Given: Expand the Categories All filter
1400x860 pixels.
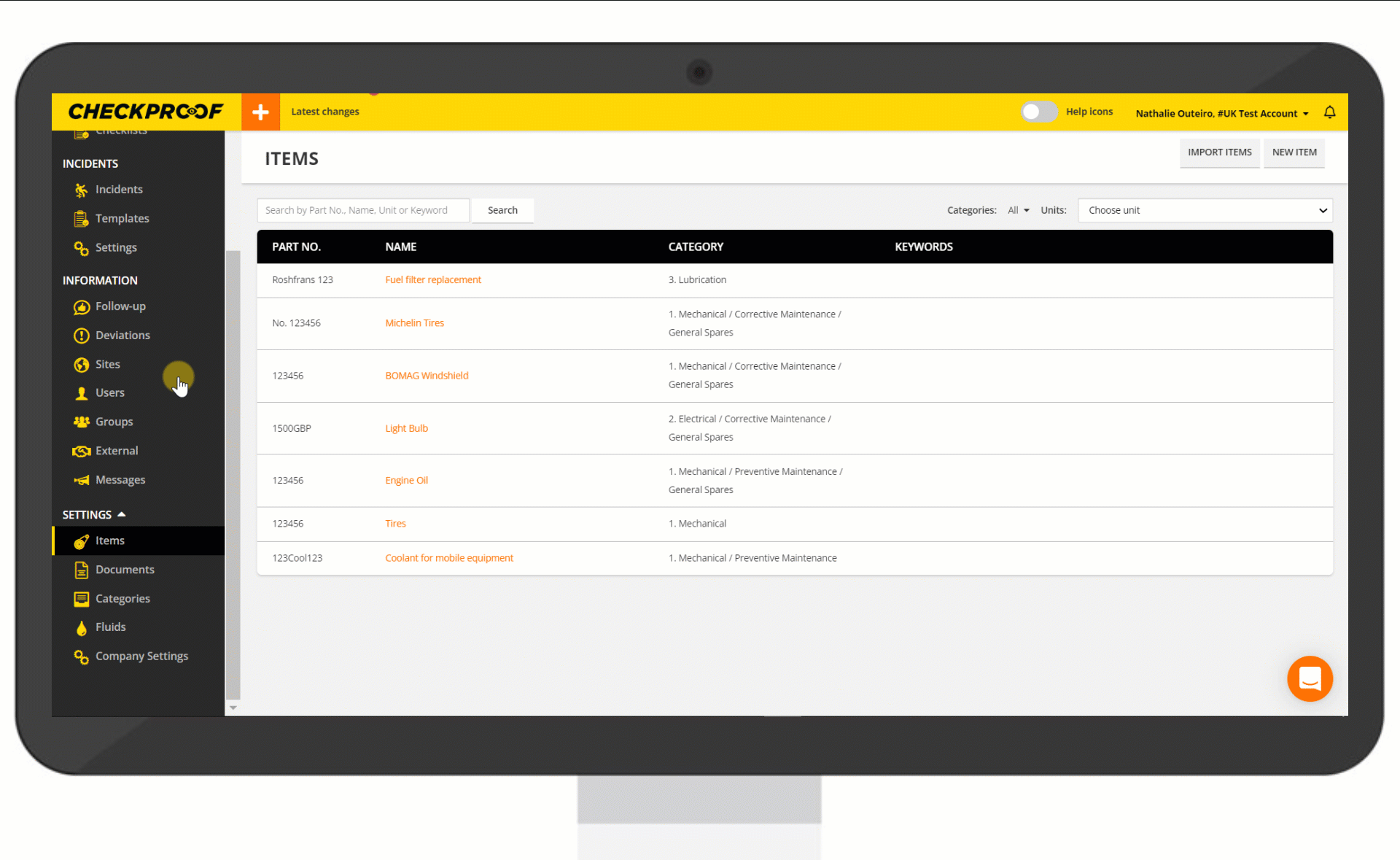Looking at the screenshot, I should tap(1018, 210).
